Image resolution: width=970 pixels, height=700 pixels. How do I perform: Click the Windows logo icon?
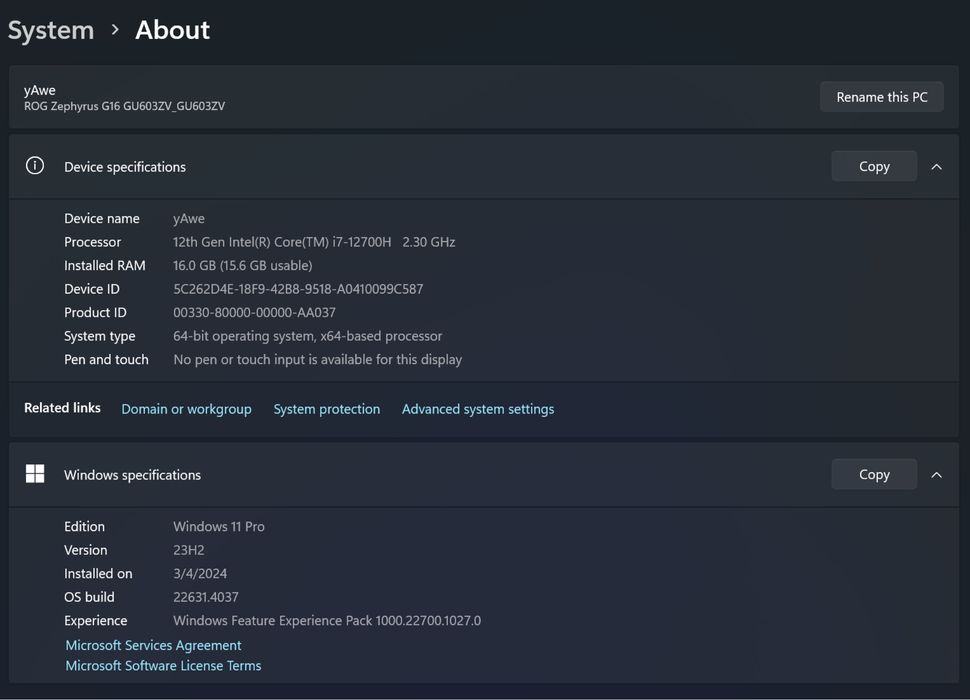tap(35, 474)
